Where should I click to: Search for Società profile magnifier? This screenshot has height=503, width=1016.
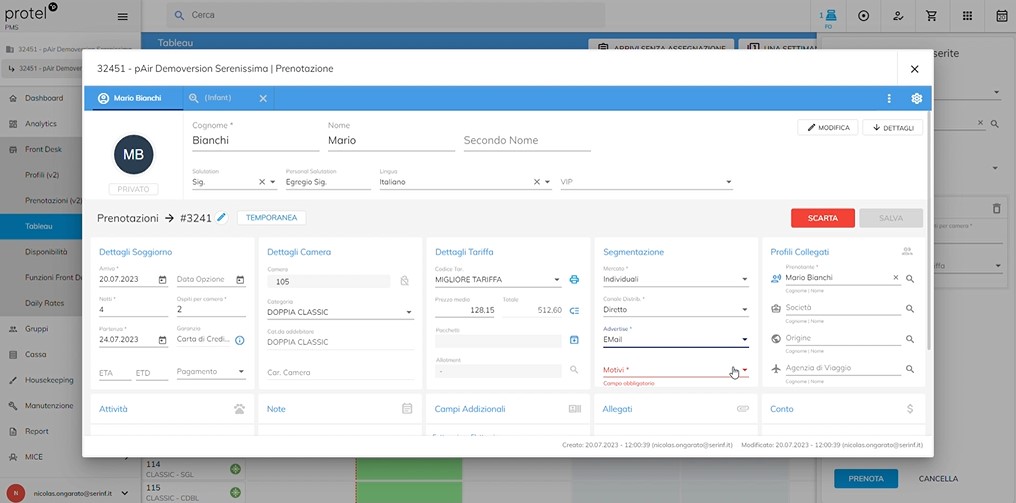910,309
